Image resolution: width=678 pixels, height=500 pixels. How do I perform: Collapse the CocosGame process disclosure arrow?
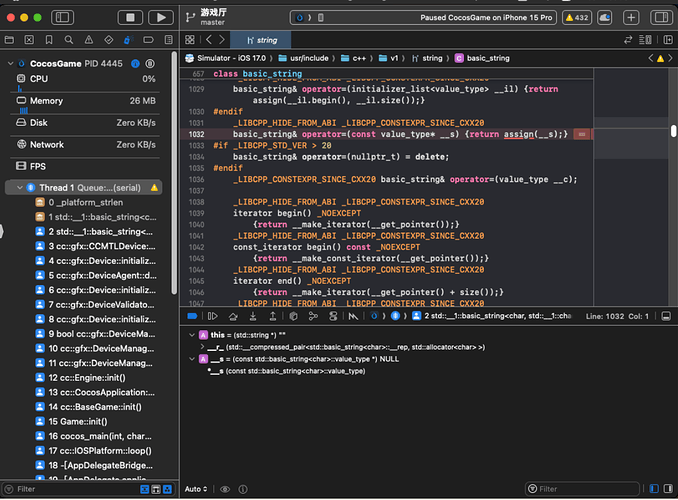coord(10,64)
